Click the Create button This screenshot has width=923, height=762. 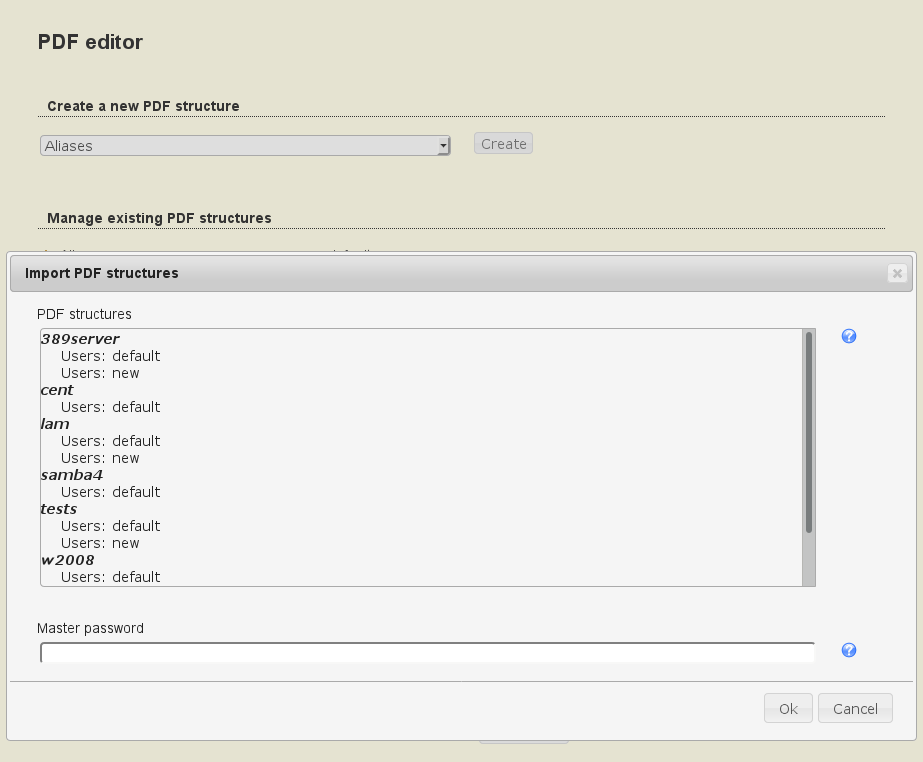pyautogui.click(x=503, y=144)
